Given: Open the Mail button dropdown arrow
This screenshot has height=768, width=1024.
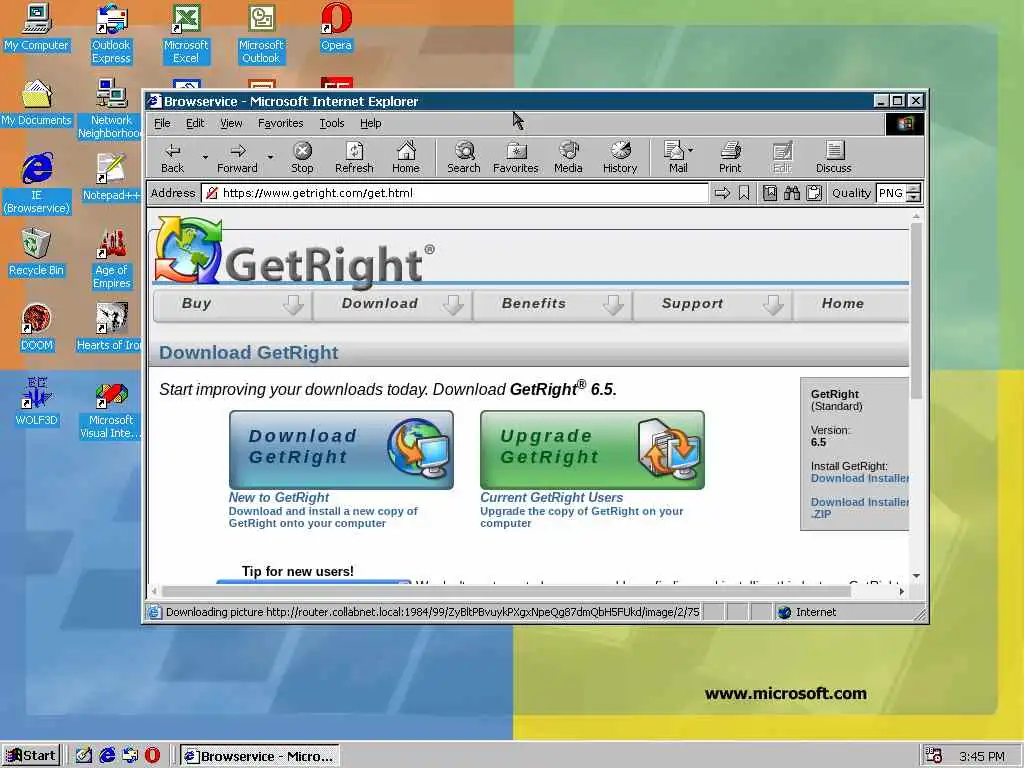Looking at the screenshot, I should (x=691, y=150).
